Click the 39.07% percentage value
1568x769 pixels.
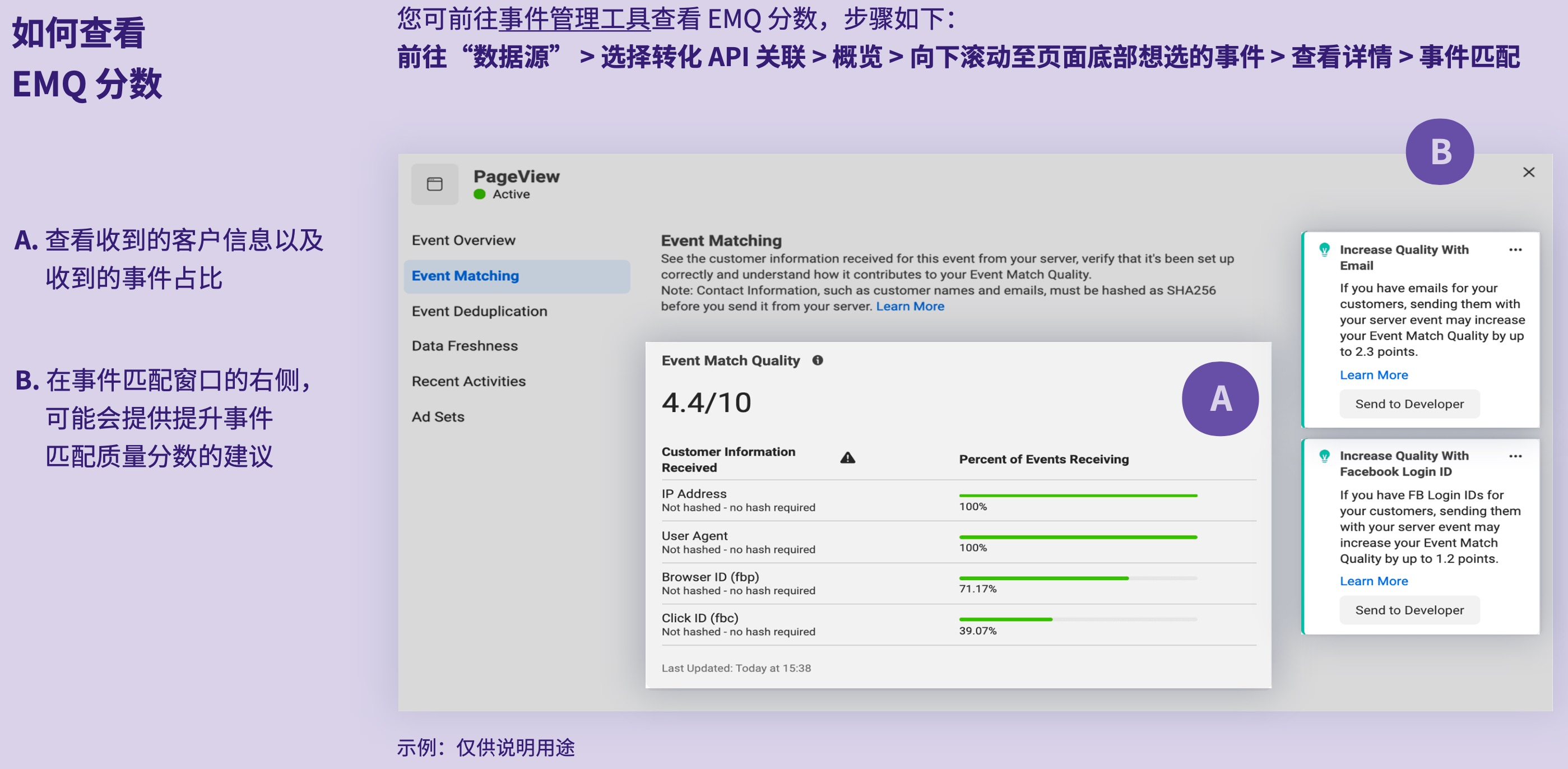click(x=977, y=631)
